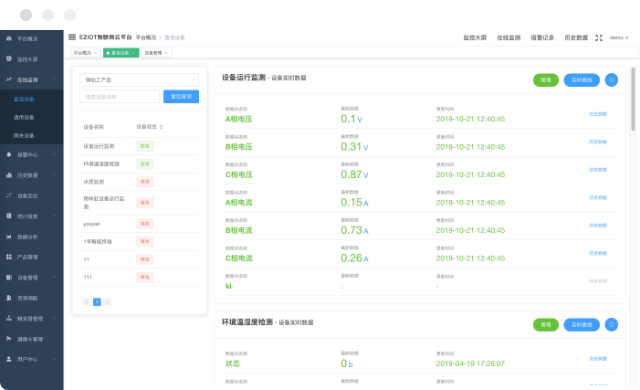This screenshot has width=640, height=390.
Task: Click 实时曲线 button on 环境温湿度检测 card
Action: (x=582, y=325)
